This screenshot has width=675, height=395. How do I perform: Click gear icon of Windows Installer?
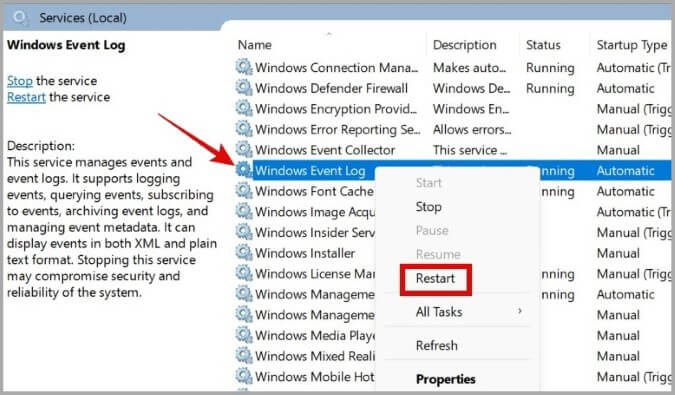click(244, 253)
